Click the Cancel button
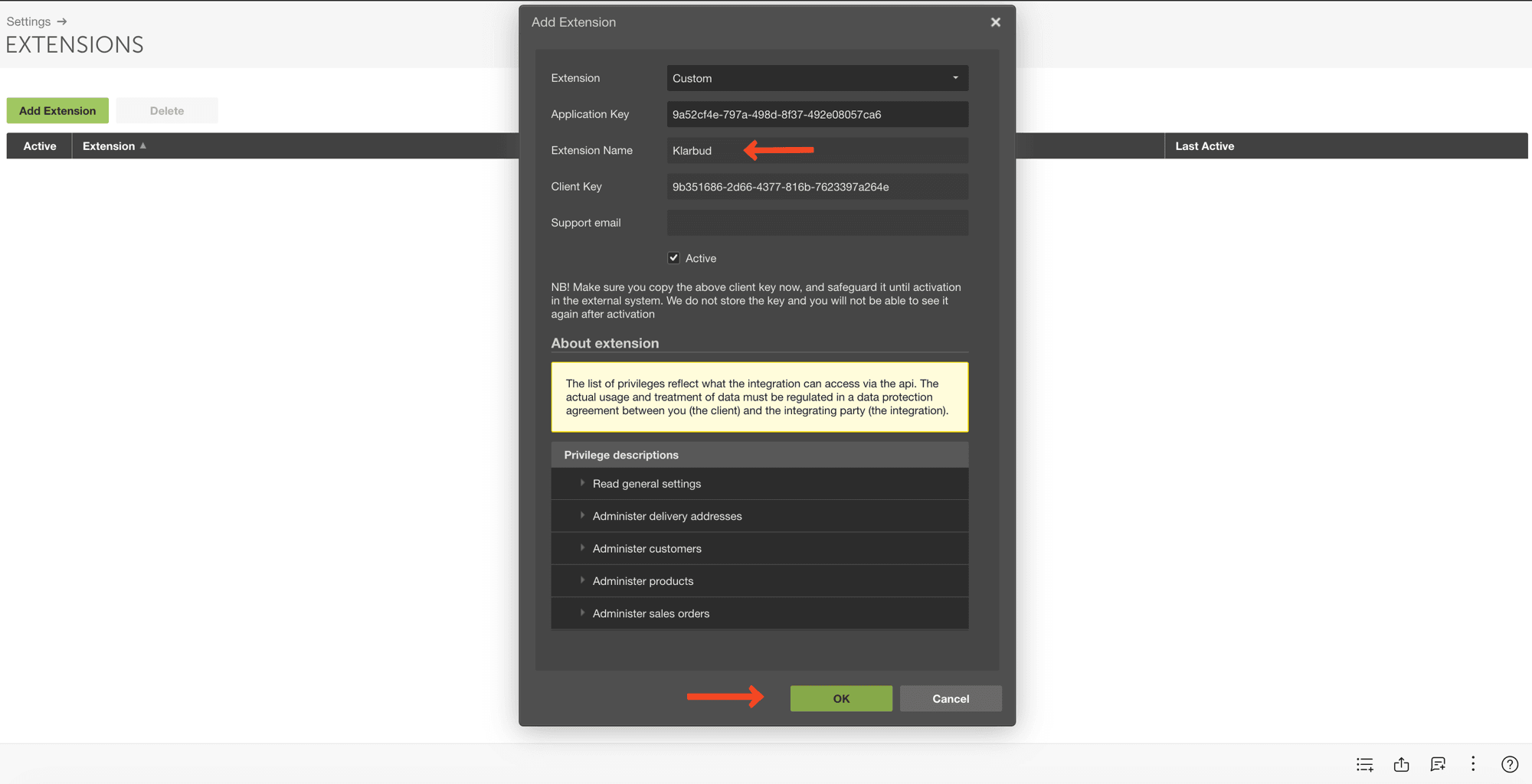1532x784 pixels. pyautogui.click(x=951, y=698)
